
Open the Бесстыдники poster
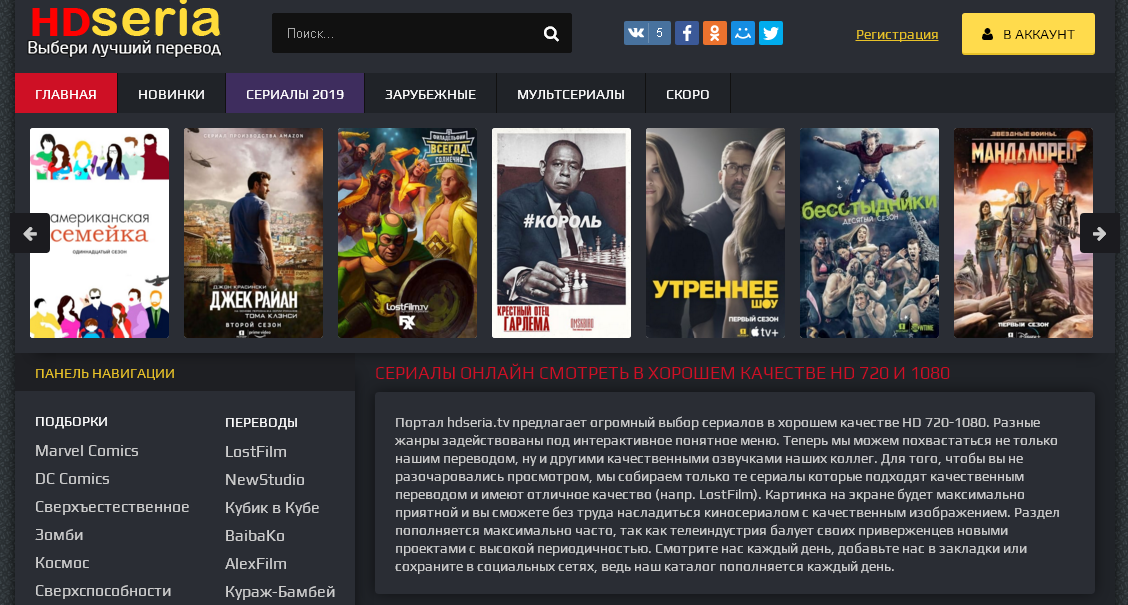coord(869,233)
